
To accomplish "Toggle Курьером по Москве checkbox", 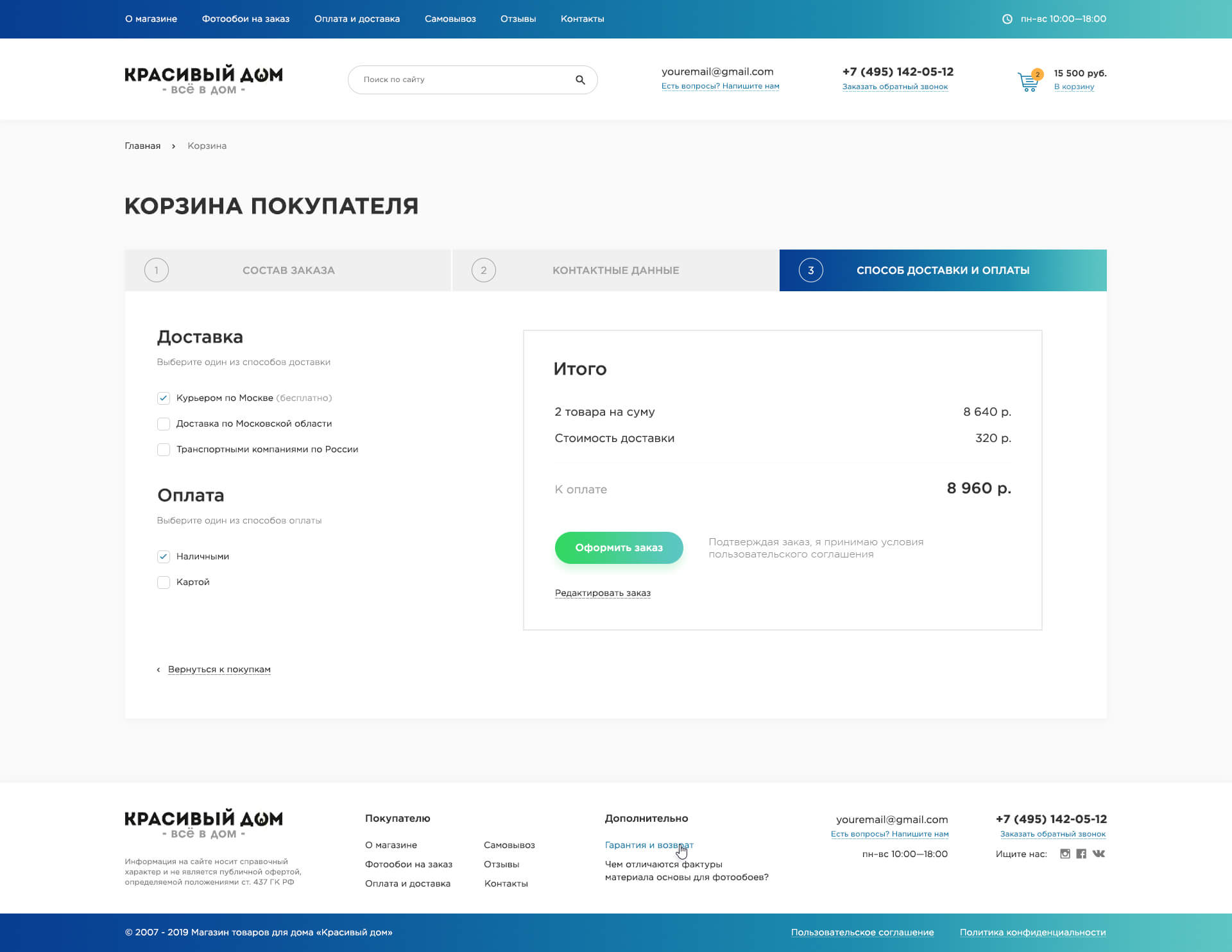I will tap(164, 398).
